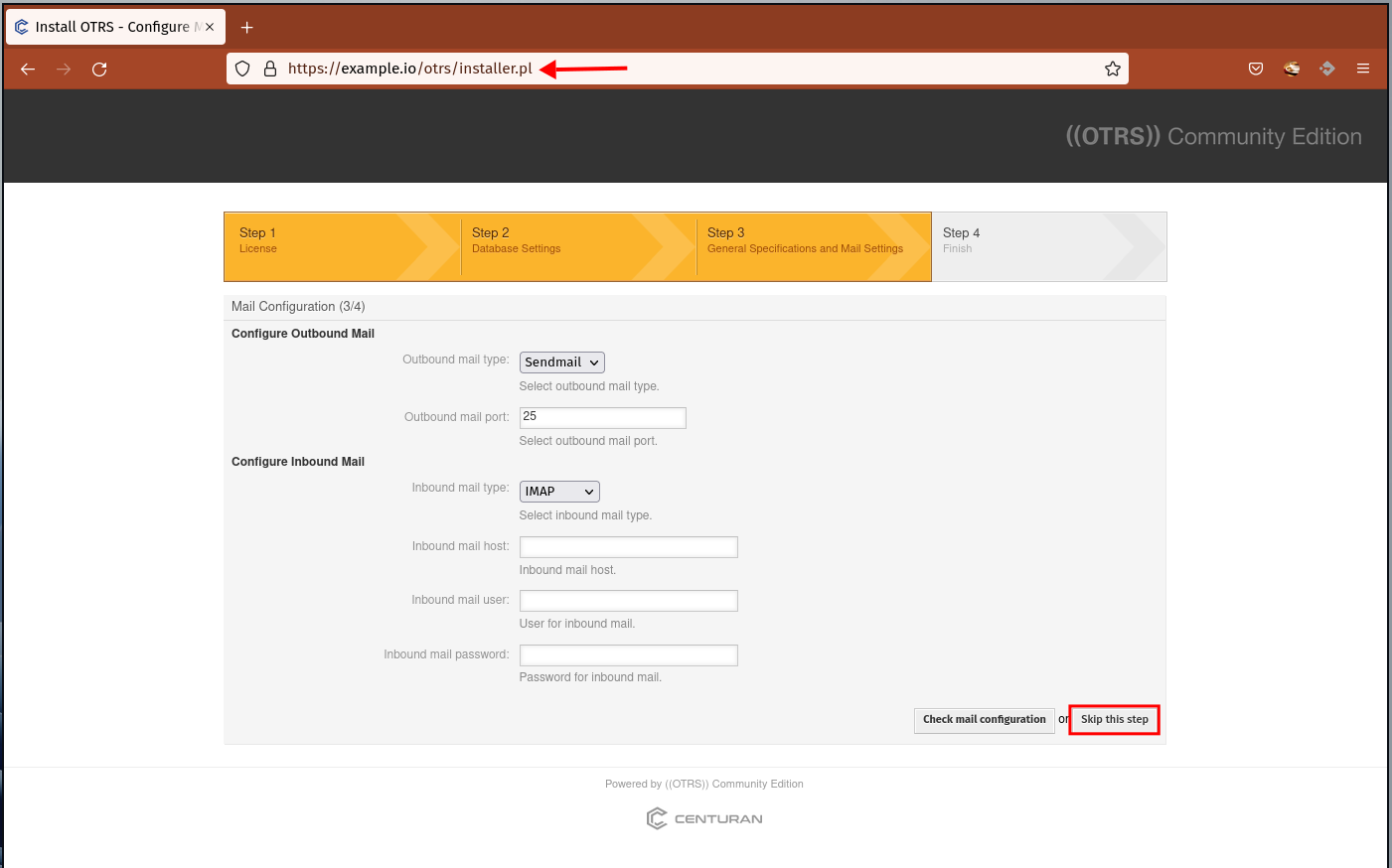Screen dimensions: 1392x868
Task: Select Step 1 License in the progress bar
Action: click(x=343, y=246)
